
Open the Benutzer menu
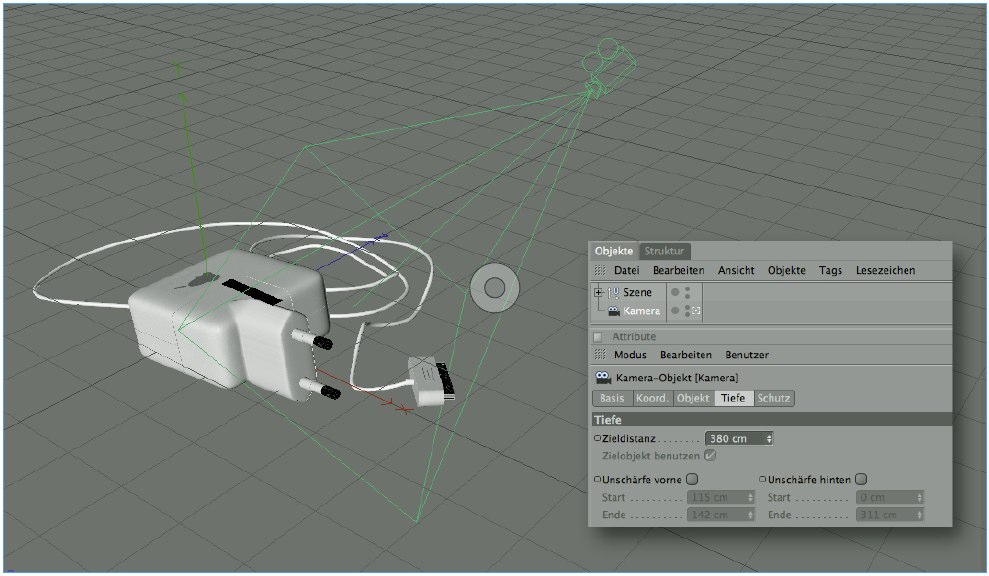tap(747, 355)
